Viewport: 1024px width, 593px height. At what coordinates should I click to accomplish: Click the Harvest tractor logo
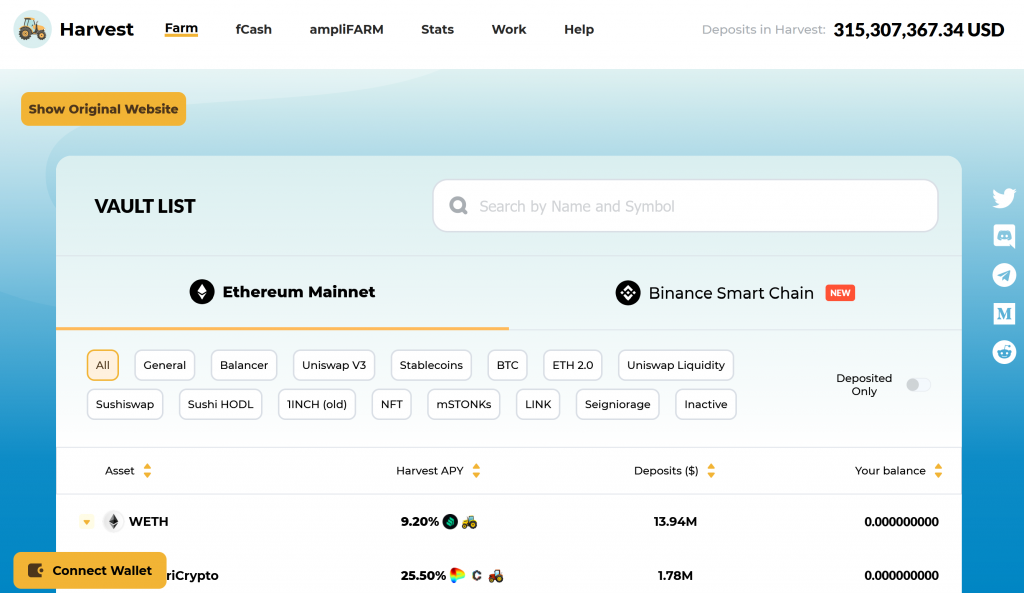click(32, 29)
